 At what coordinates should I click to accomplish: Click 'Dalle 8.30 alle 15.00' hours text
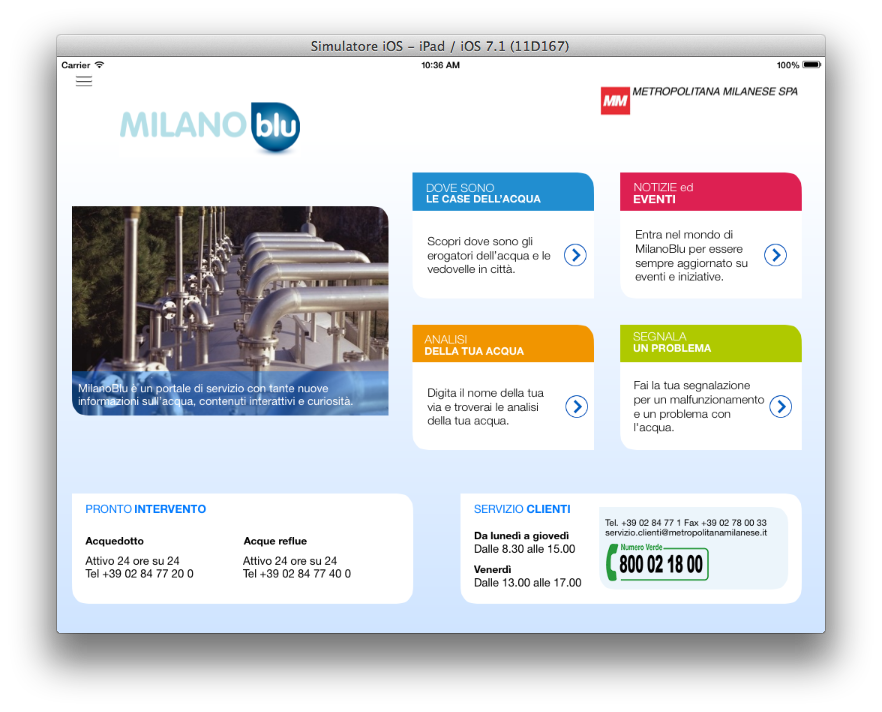[524, 549]
